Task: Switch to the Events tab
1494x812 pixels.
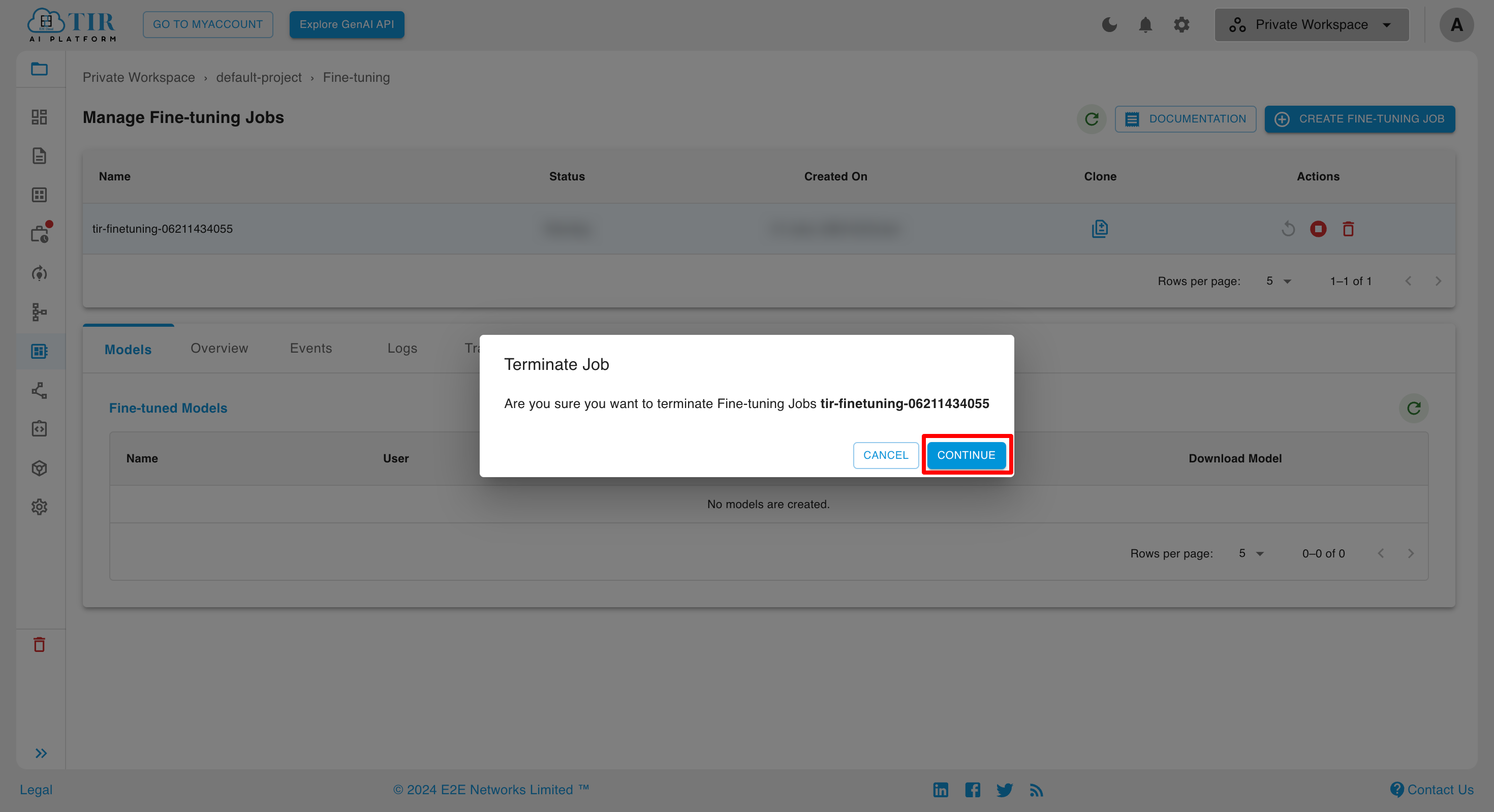Action: click(310, 348)
